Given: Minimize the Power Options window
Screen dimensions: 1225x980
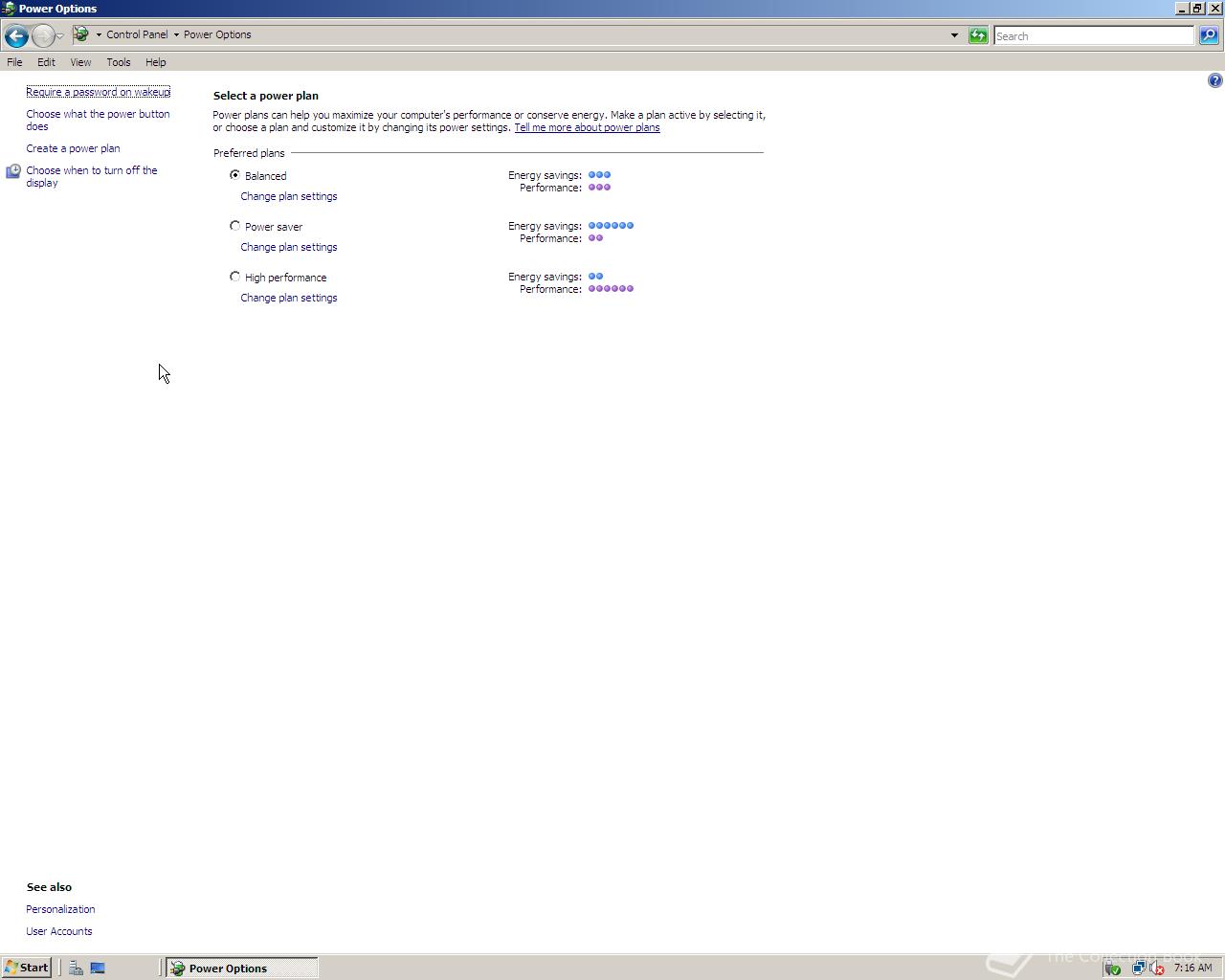Looking at the screenshot, I should (x=1182, y=8).
